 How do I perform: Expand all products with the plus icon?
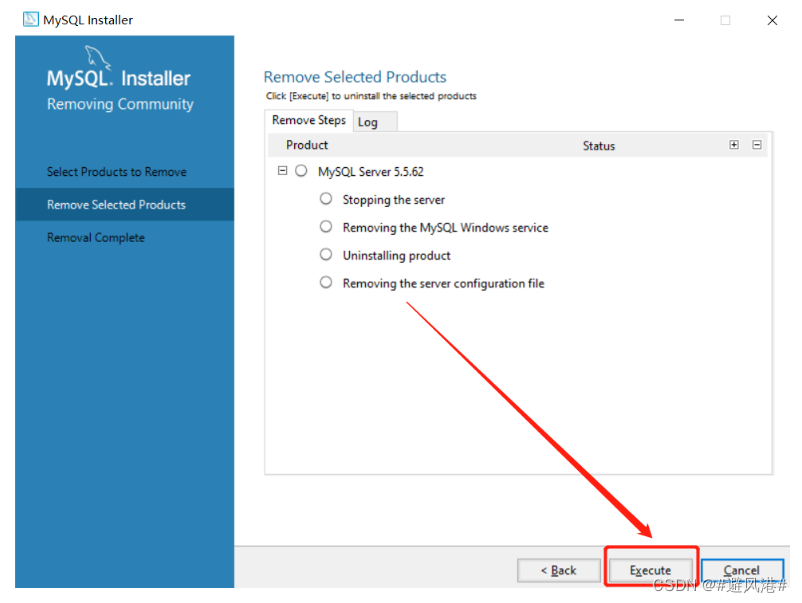coord(734,145)
